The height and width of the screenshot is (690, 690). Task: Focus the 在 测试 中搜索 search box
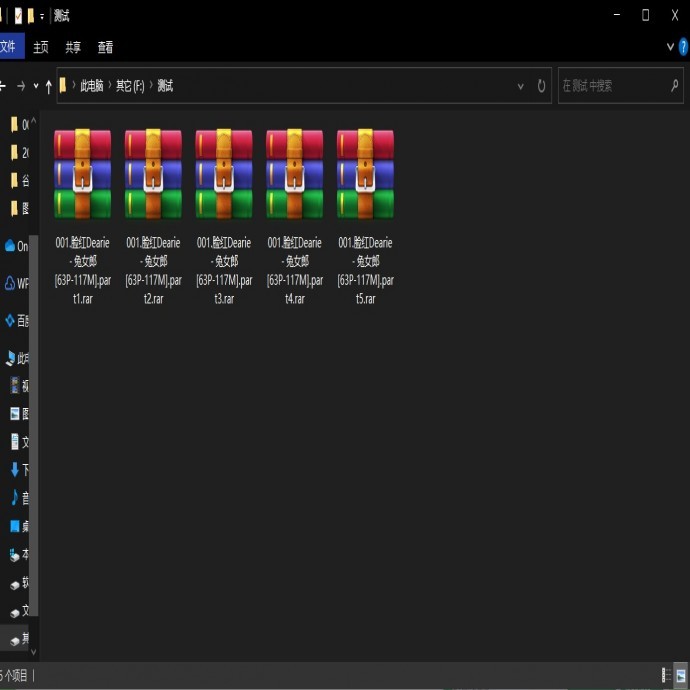point(620,85)
